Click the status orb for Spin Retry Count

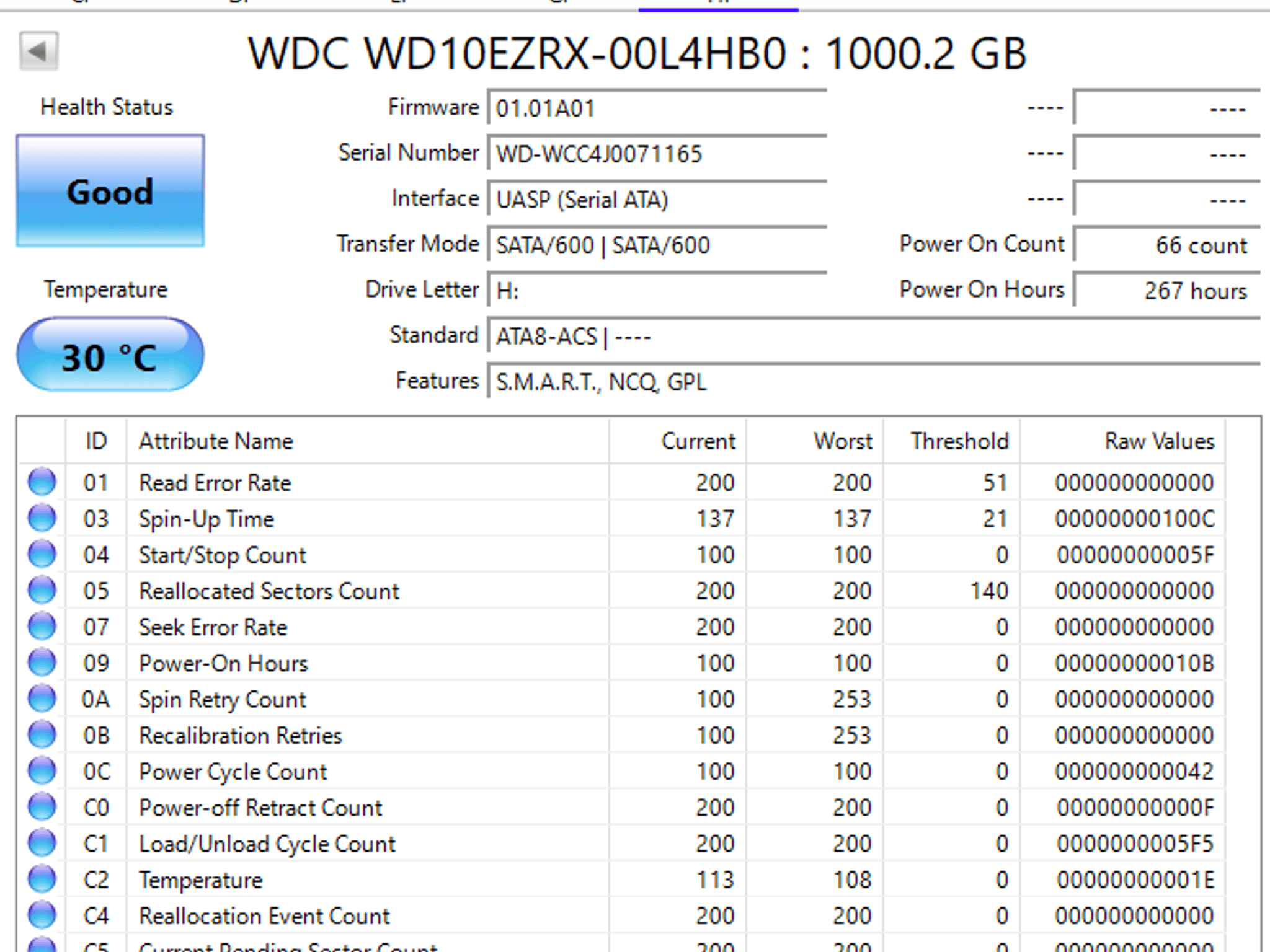point(42,699)
